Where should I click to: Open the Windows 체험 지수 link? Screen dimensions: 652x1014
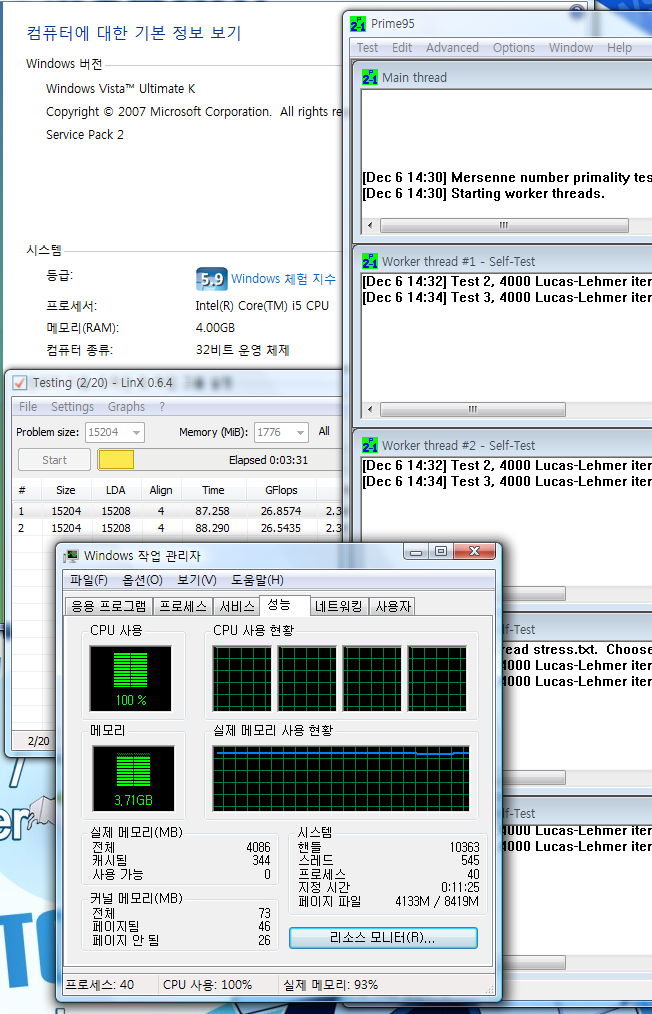(x=283, y=279)
